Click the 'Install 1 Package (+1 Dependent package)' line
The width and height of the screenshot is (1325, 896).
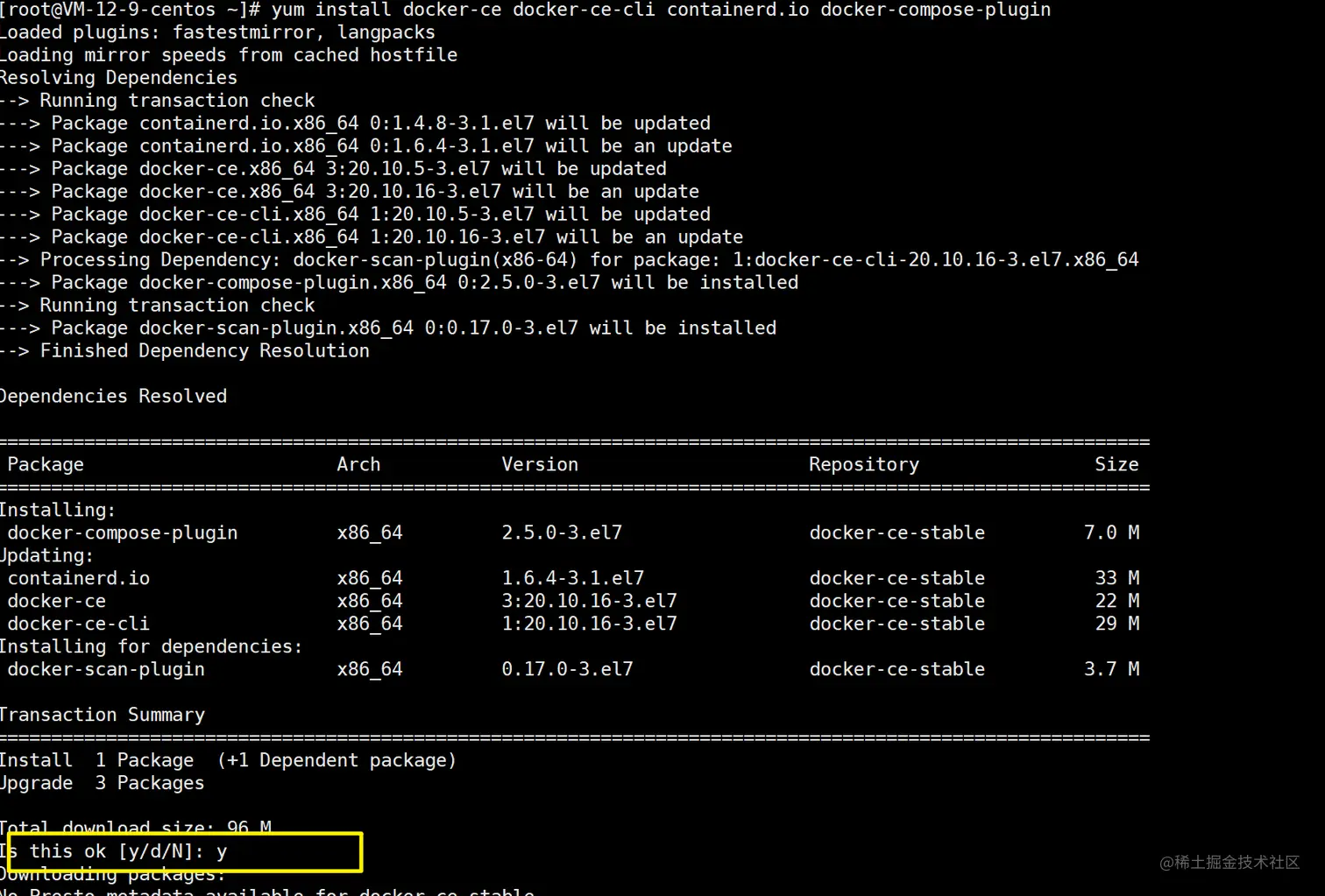pos(228,761)
